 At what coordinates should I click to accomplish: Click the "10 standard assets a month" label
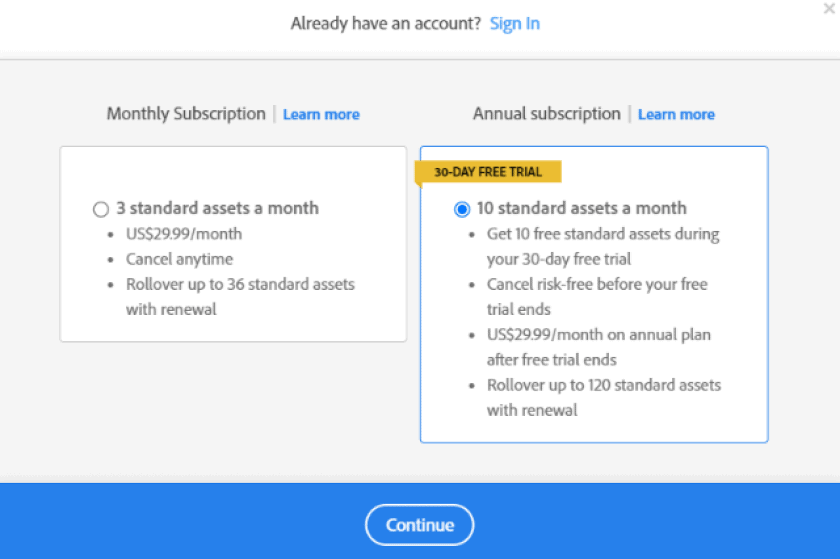(x=581, y=209)
